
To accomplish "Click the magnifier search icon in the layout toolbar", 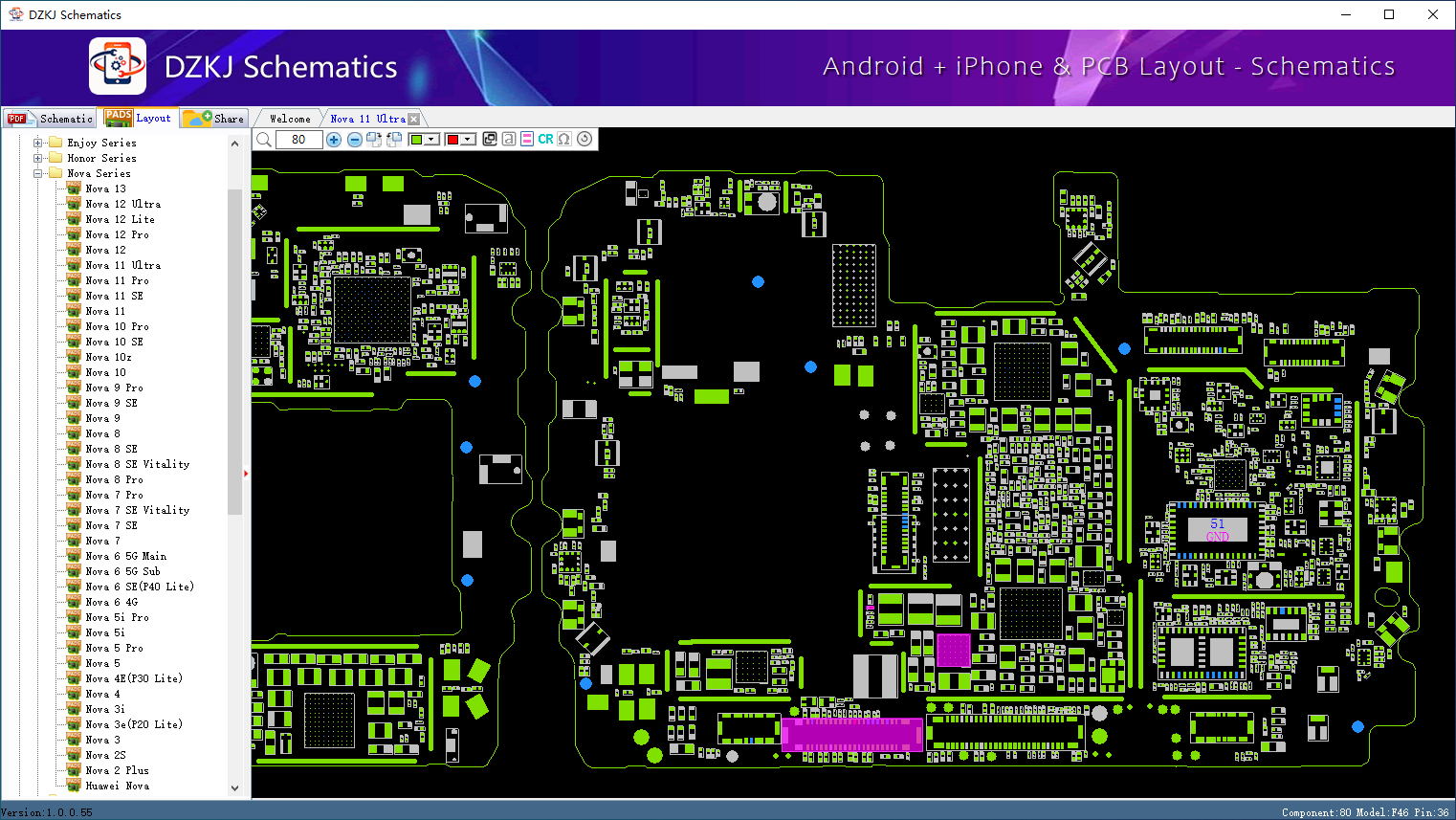I will click(x=264, y=140).
